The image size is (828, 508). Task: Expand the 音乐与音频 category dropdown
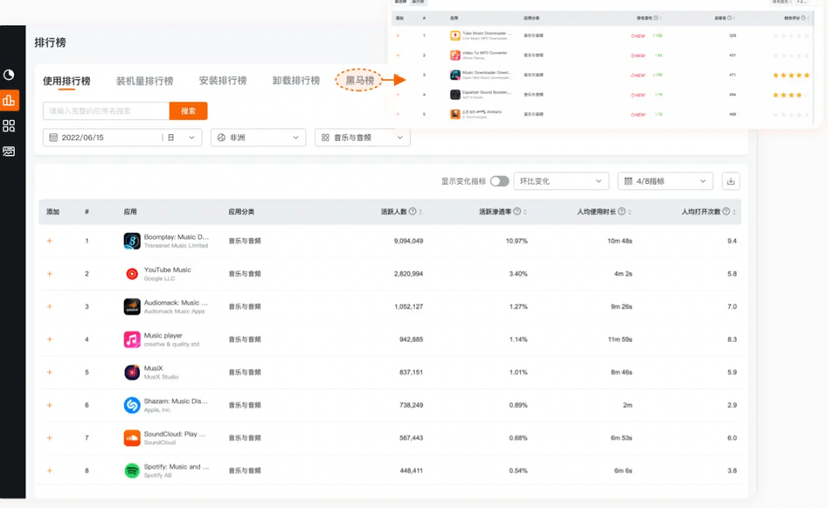click(x=362, y=137)
